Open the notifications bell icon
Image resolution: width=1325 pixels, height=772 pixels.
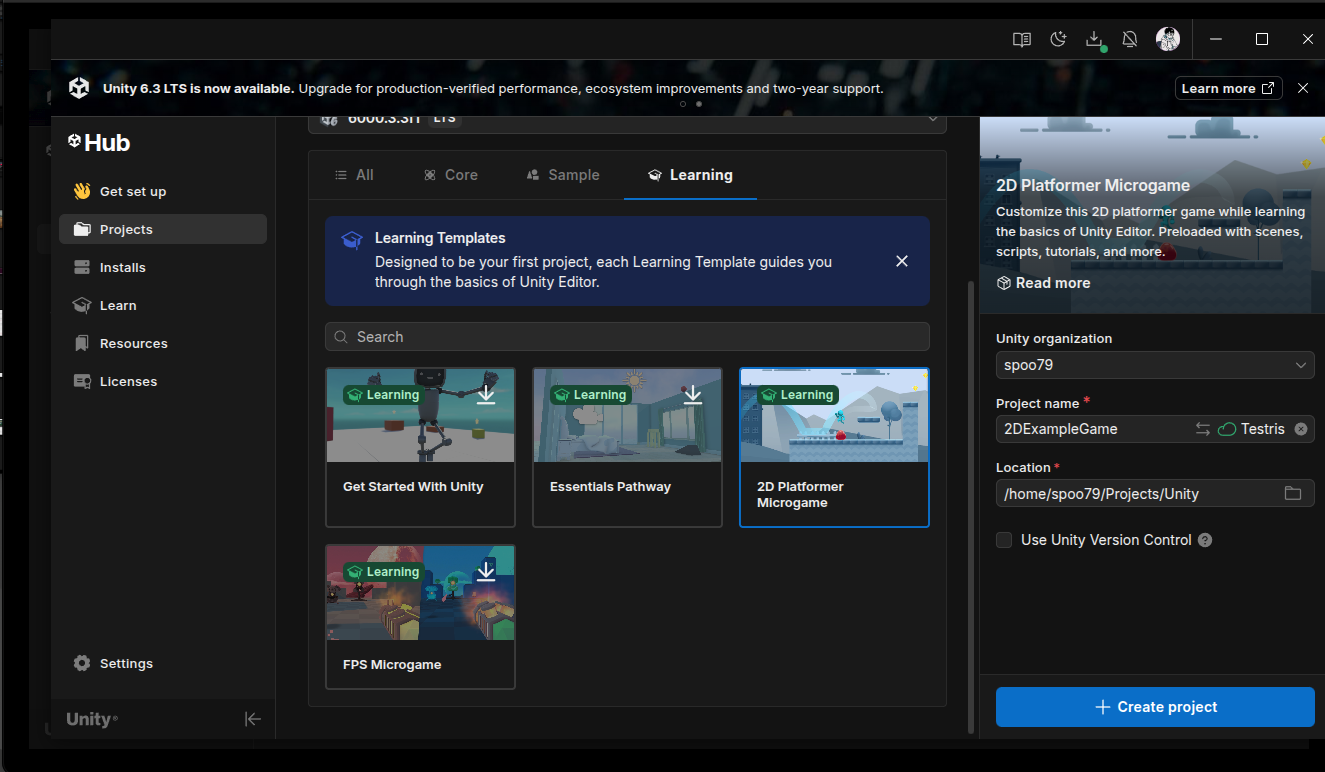click(1130, 39)
